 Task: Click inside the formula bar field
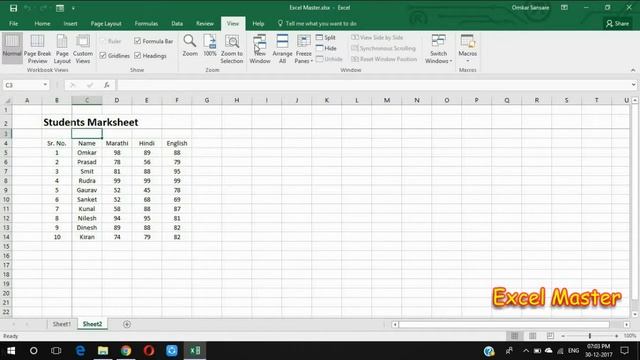pyautogui.click(x=373, y=85)
